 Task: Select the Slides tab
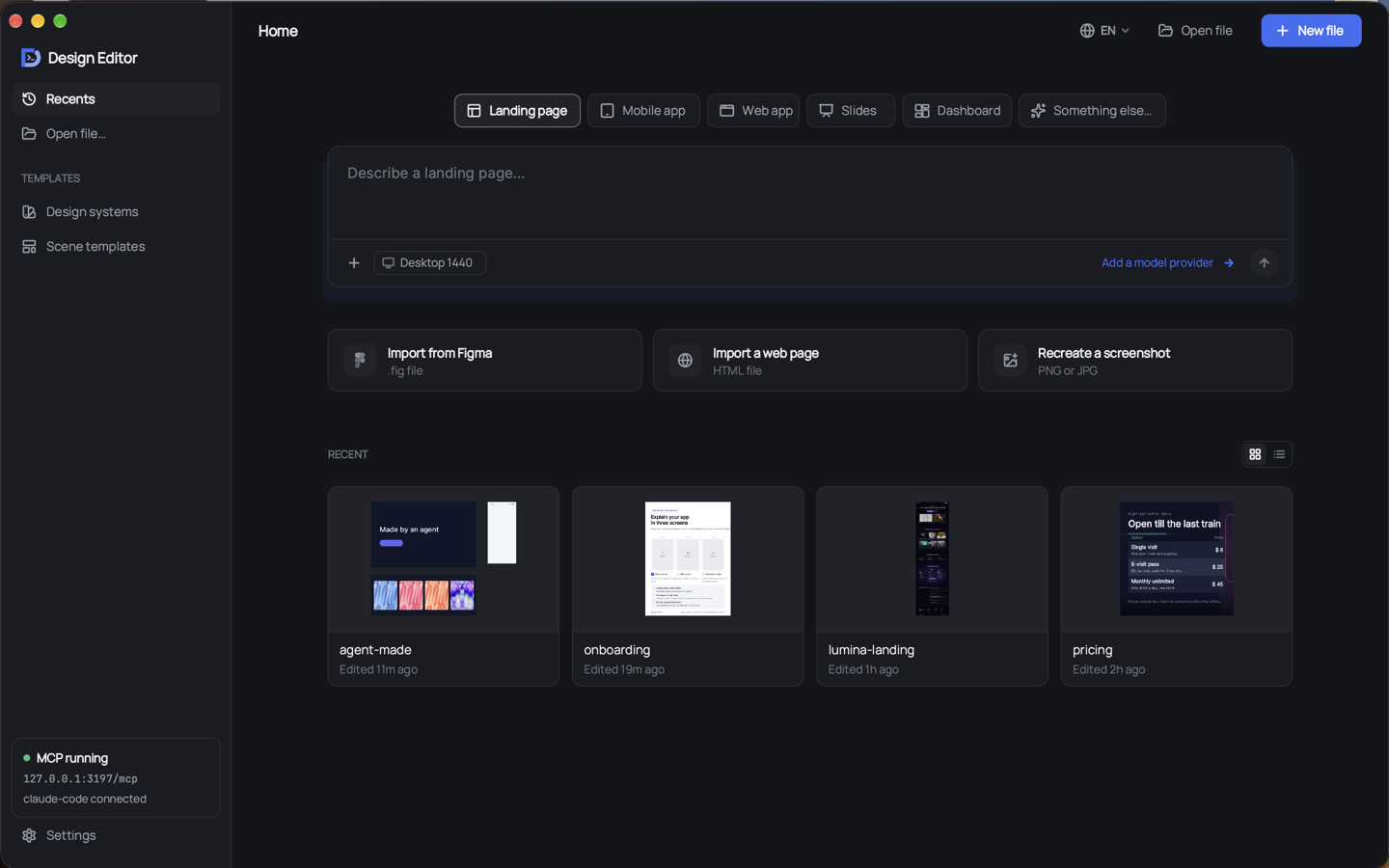click(850, 111)
